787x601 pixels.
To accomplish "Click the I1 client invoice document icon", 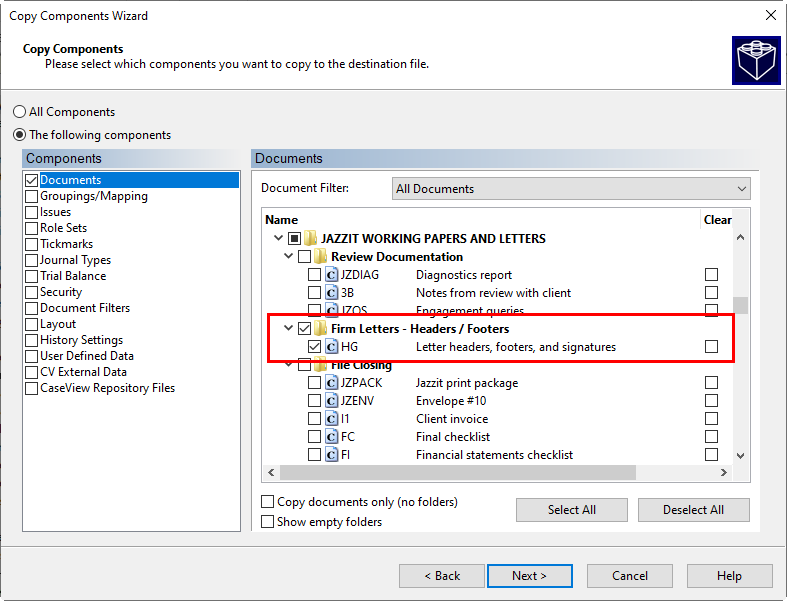I will coord(331,419).
